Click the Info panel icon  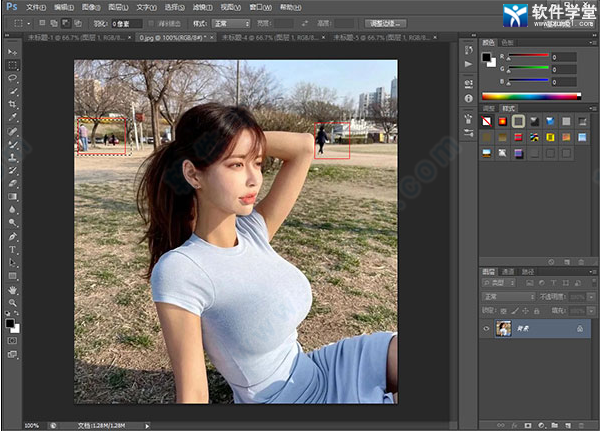pyautogui.click(x=468, y=100)
